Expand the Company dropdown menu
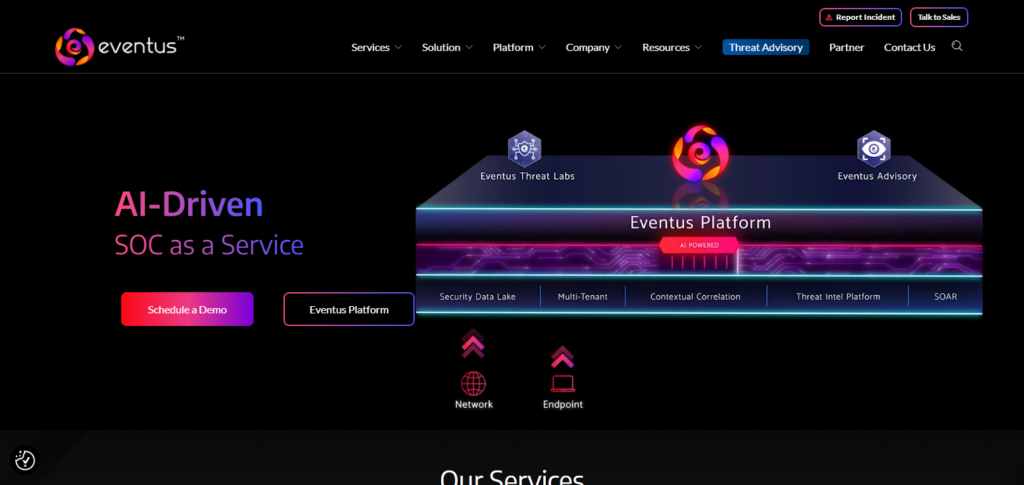Viewport: 1024px width, 485px height. click(x=594, y=48)
